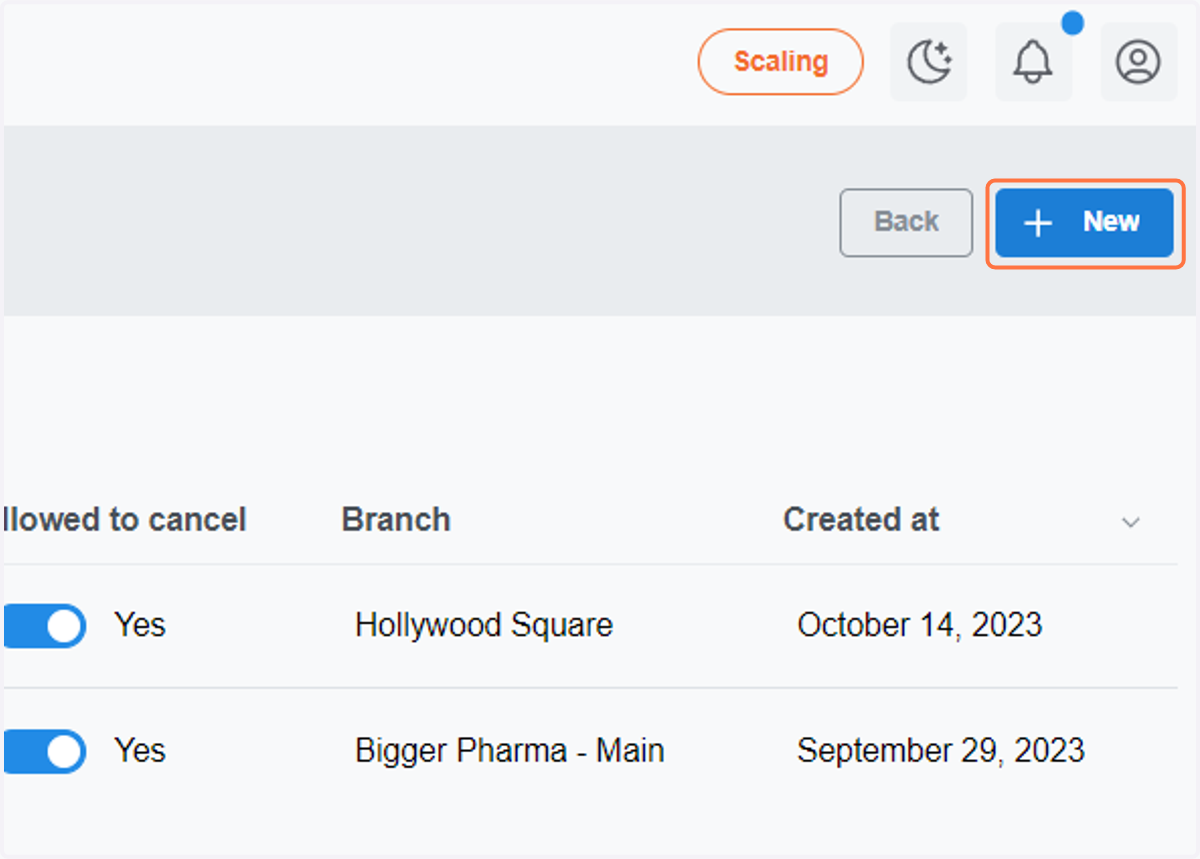Click the Allowed to cancel column header
This screenshot has width=1200, height=859.
tap(124, 520)
